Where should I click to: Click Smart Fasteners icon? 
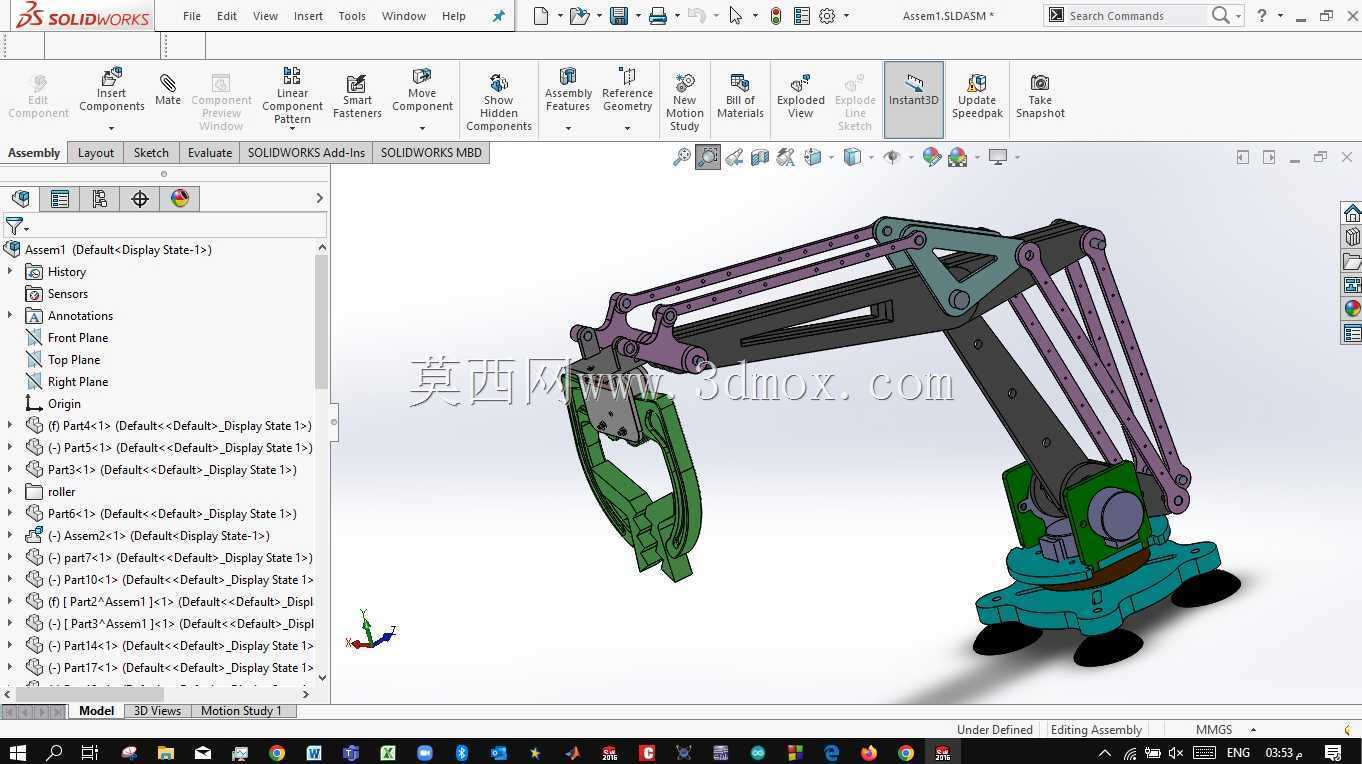[357, 96]
